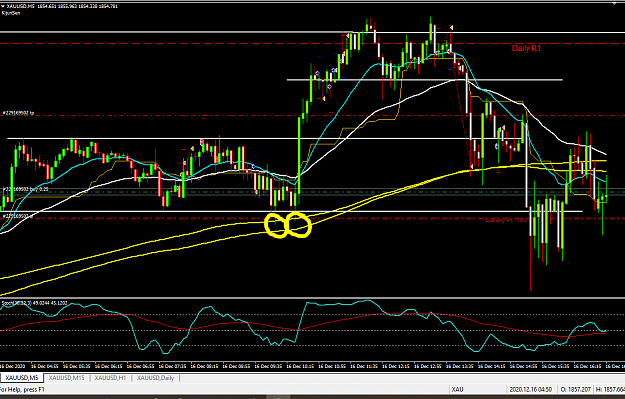Switch to the XAUUSD,M5 chart tab
The image size is (625, 399).
click(x=22, y=377)
